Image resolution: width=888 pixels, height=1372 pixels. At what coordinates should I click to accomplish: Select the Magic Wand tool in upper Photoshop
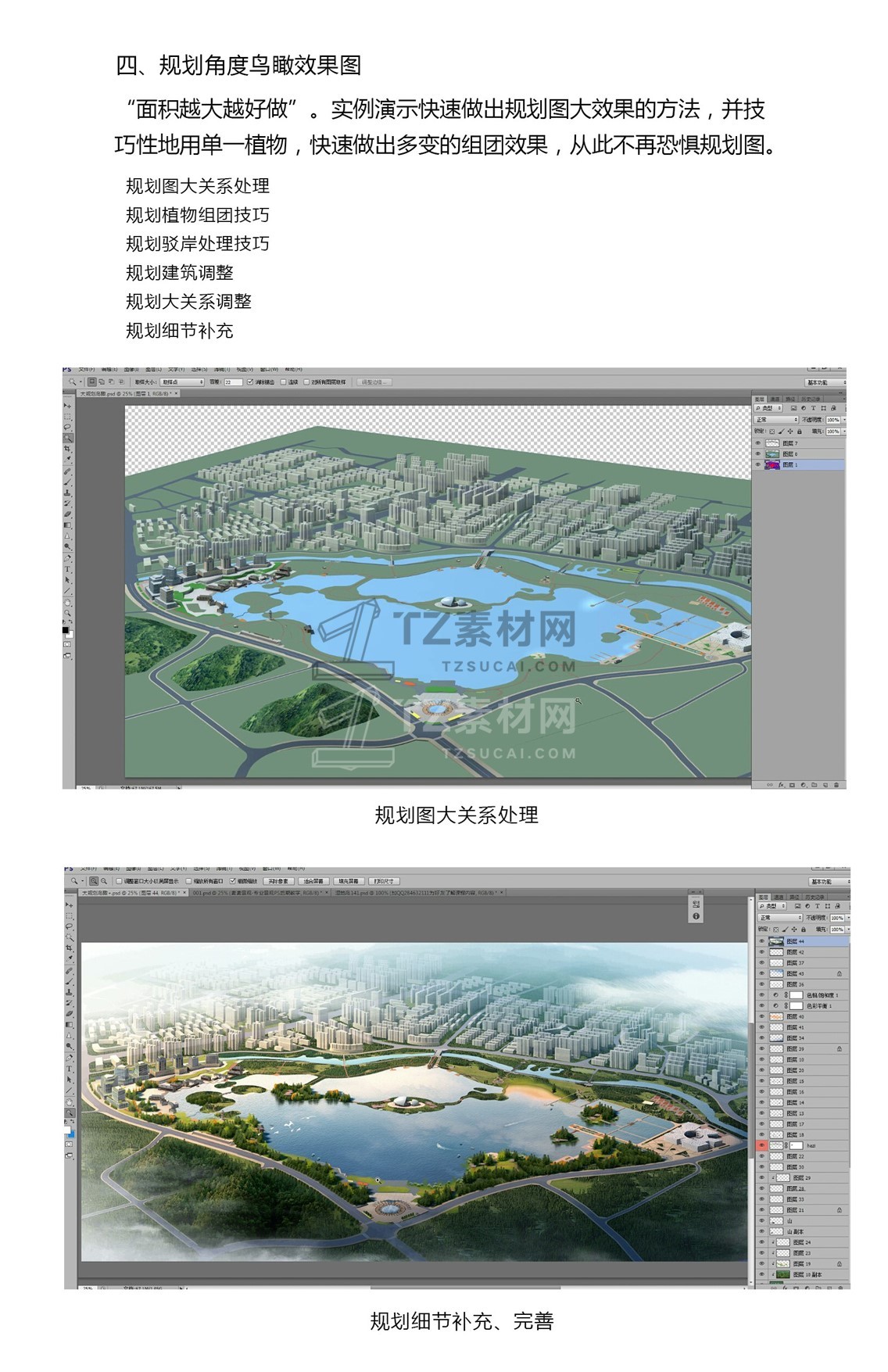[x=68, y=438]
